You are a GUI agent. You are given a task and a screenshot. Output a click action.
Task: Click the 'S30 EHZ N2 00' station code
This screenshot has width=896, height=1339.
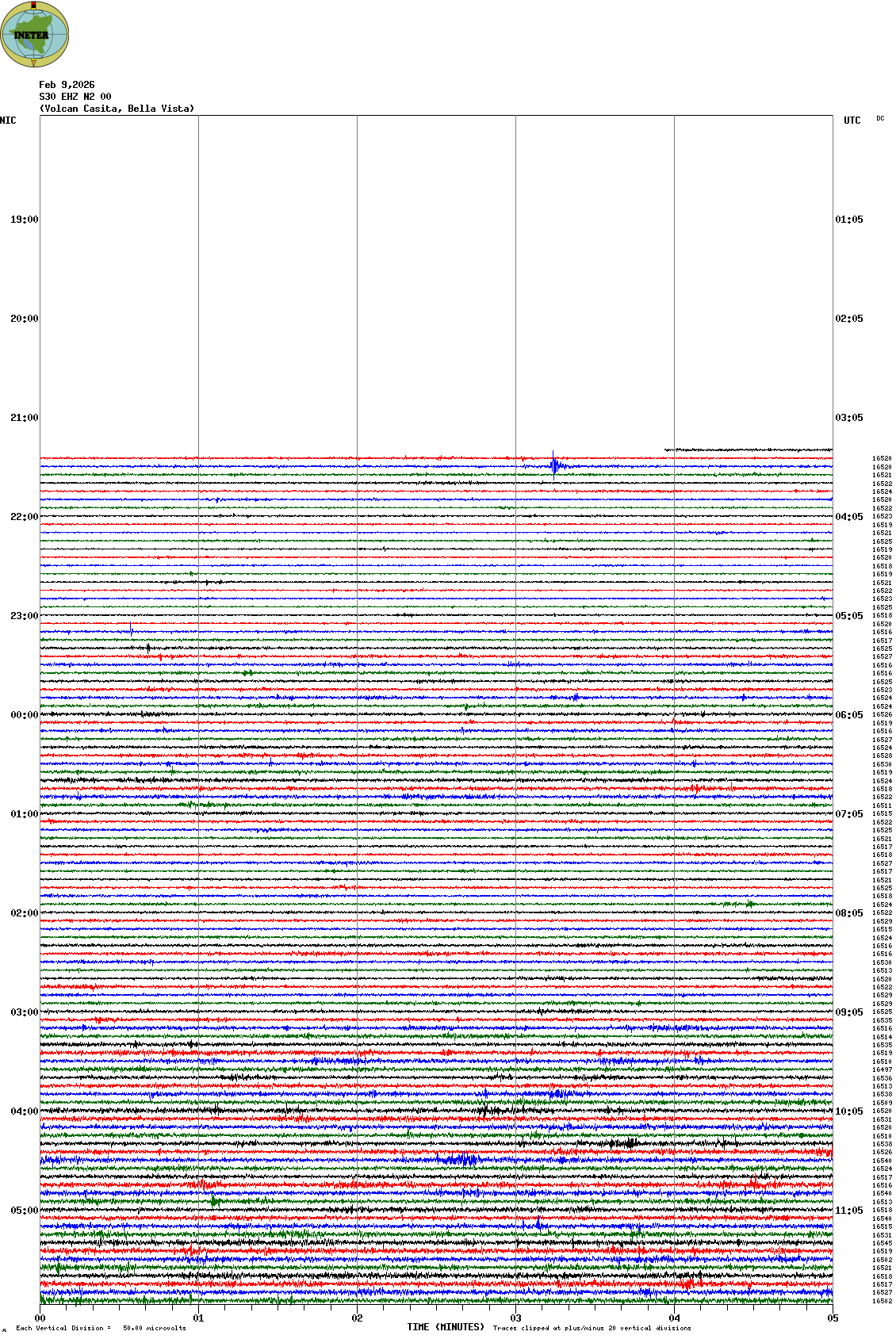point(75,97)
